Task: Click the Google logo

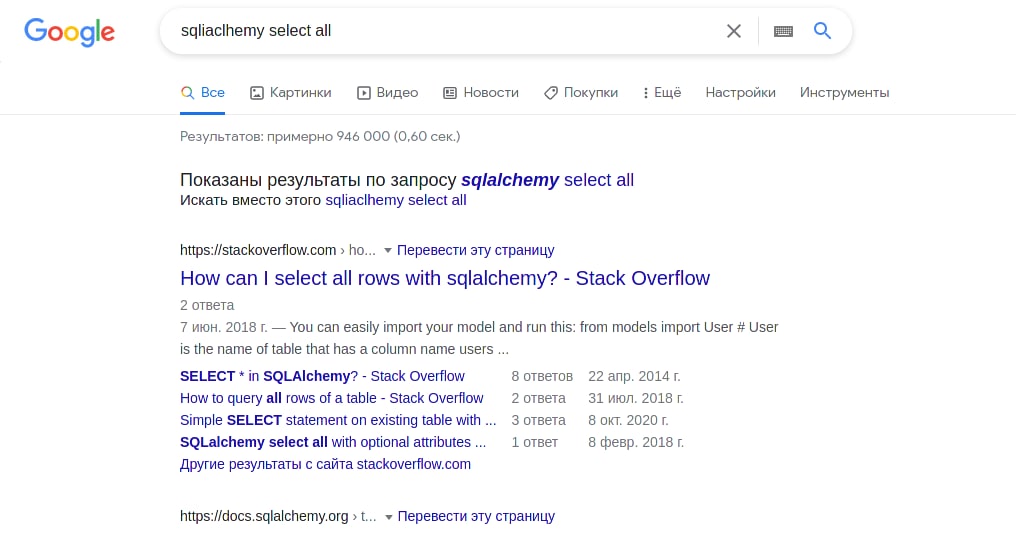Action: [69, 32]
